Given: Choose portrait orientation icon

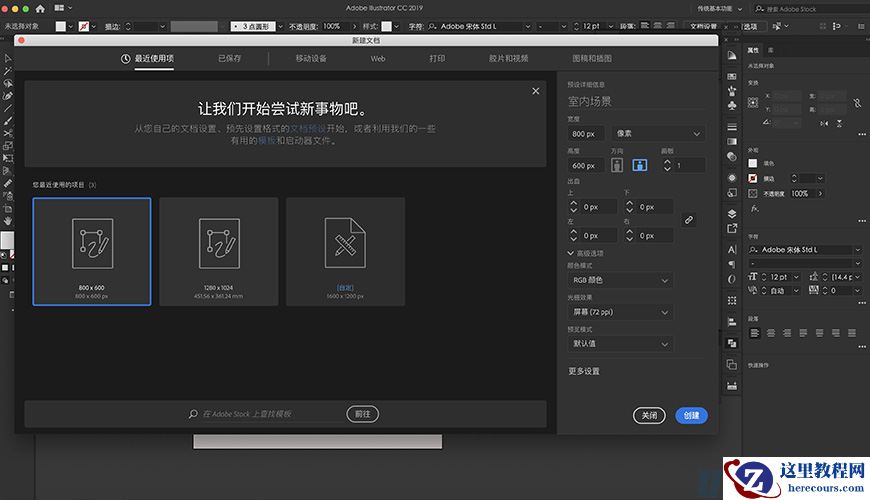Looking at the screenshot, I should (617, 165).
